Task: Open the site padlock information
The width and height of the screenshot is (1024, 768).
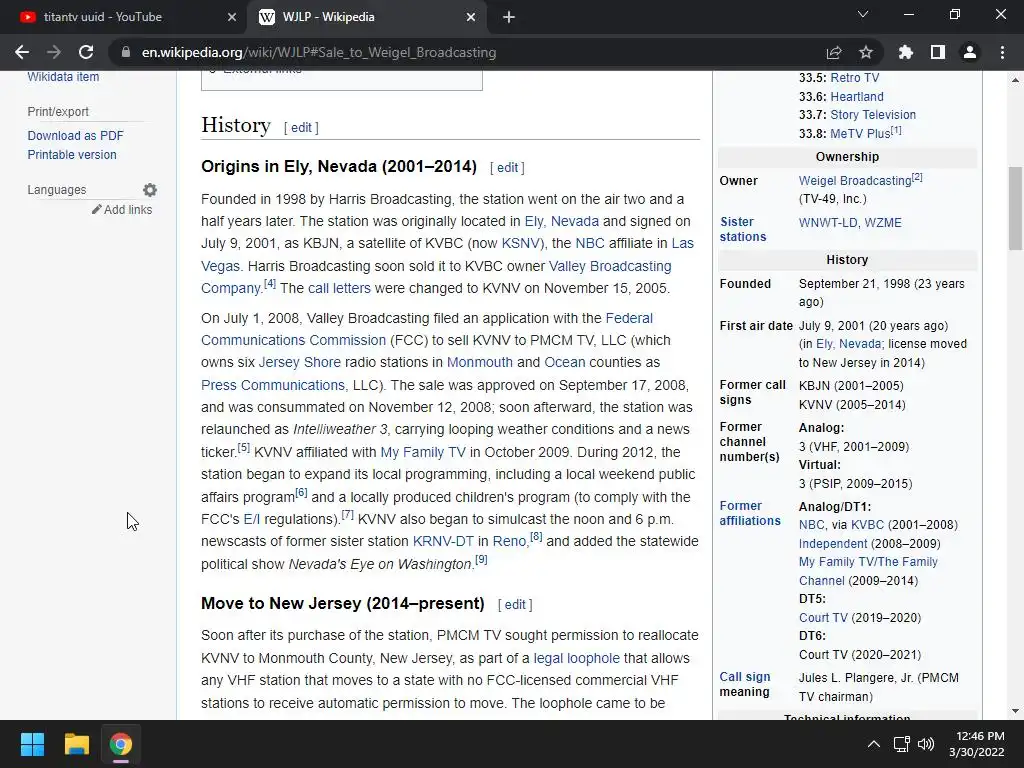Action: pos(126,52)
